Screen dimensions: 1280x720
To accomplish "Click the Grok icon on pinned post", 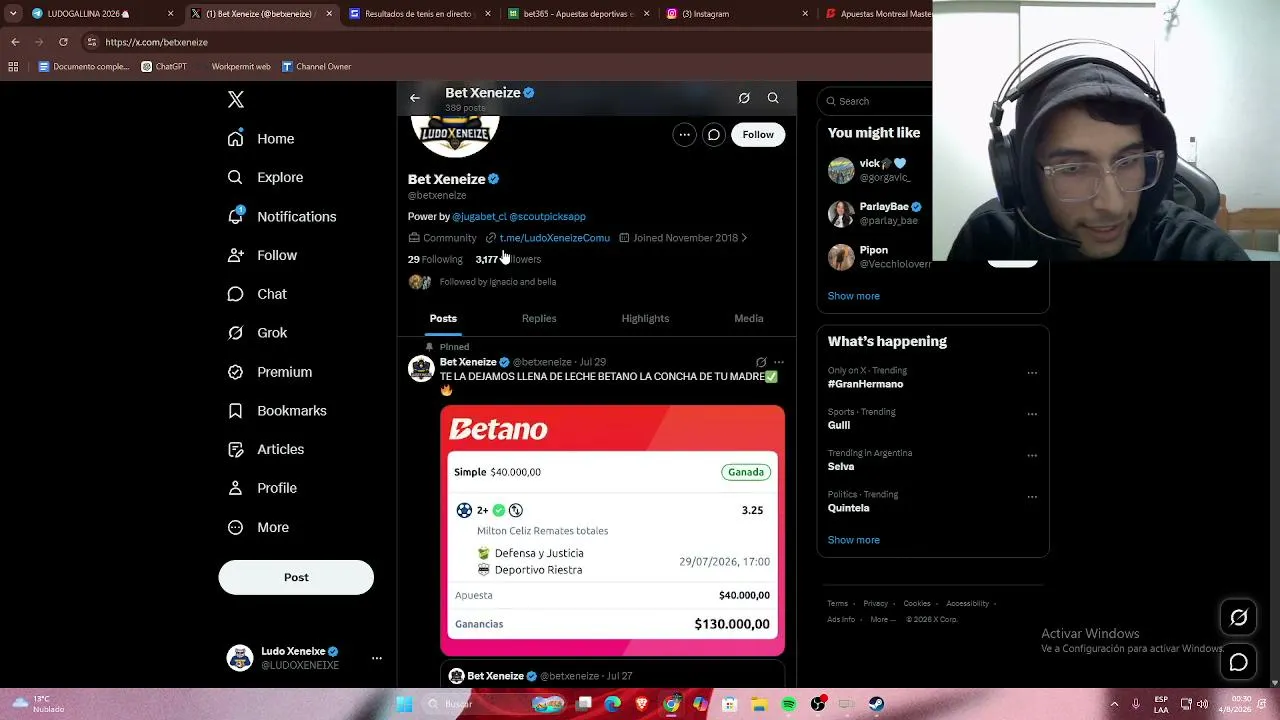I will point(761,362).
